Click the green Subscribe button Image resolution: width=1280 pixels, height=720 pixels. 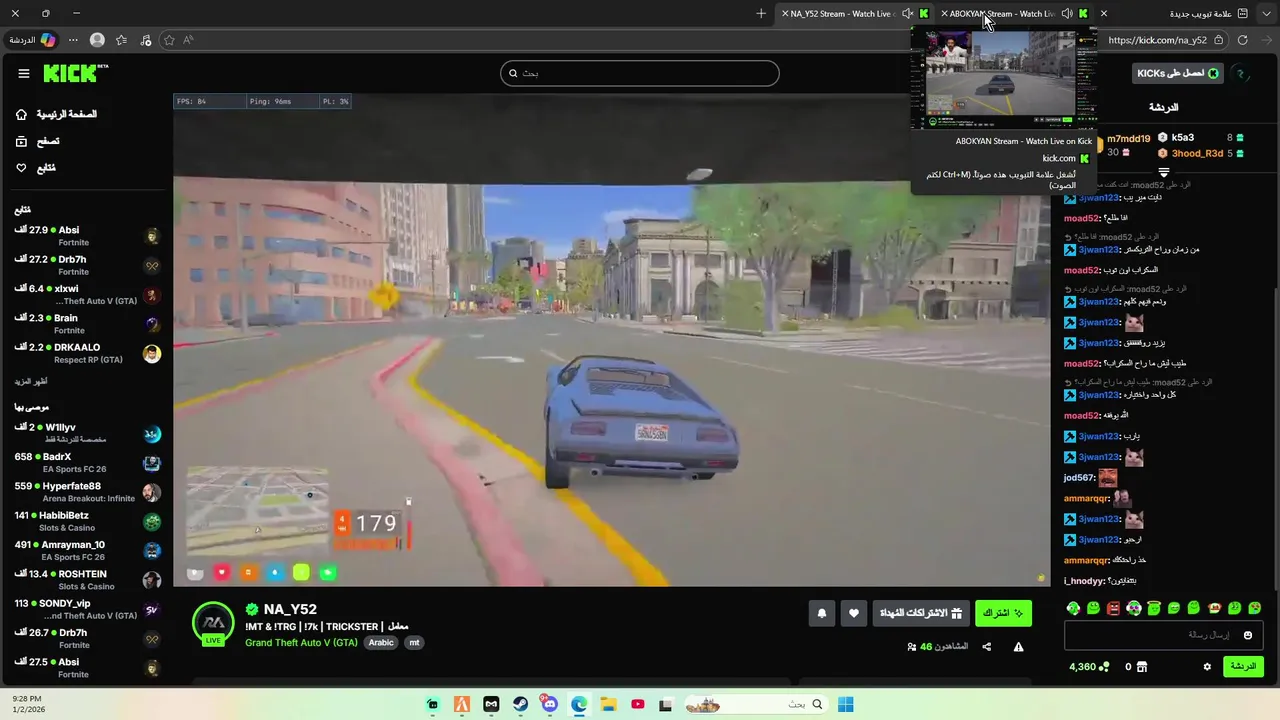pyautogui.click(x=1003, y=613)
